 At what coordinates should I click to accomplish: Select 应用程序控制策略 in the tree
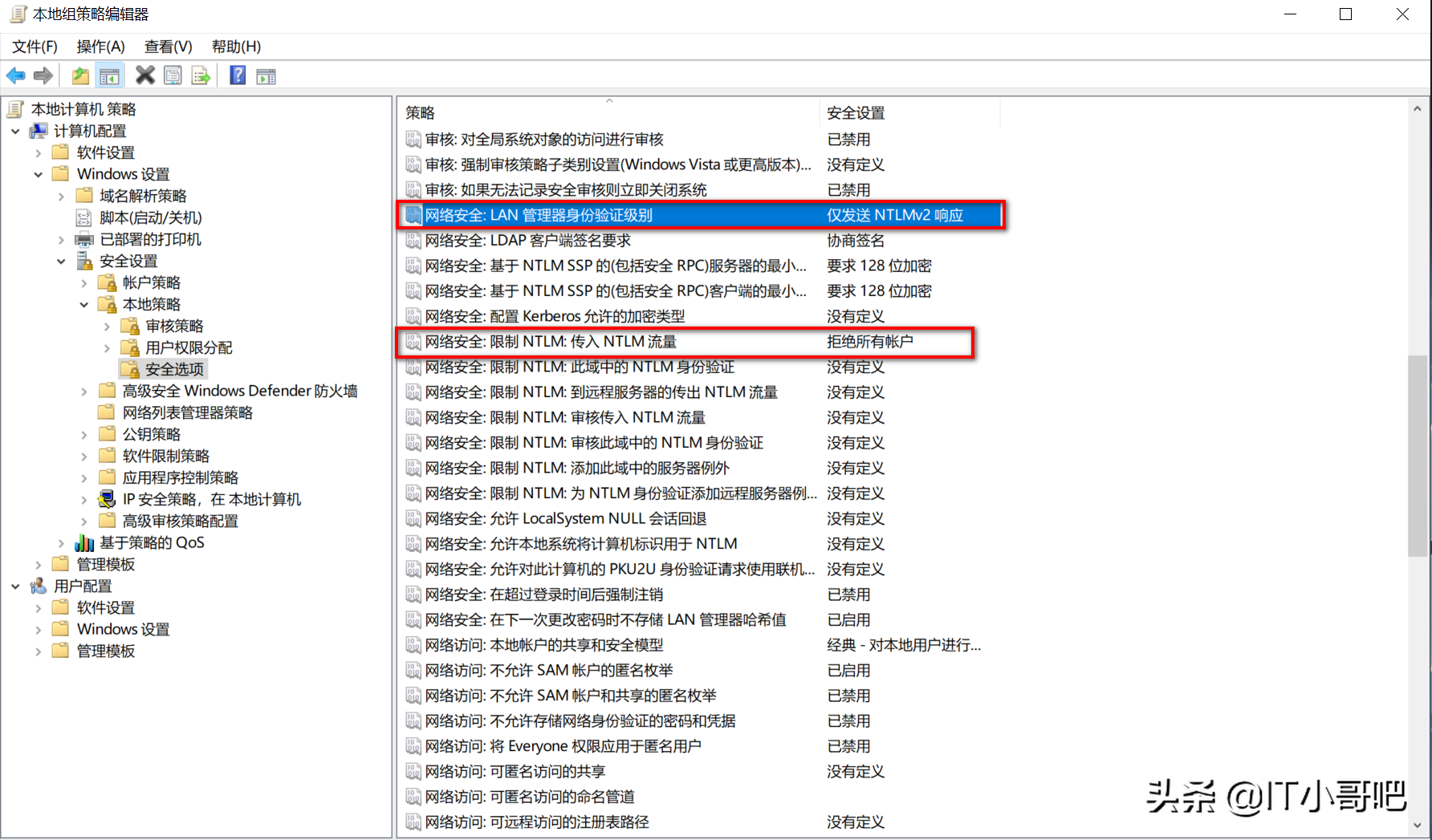coord(181,477)
